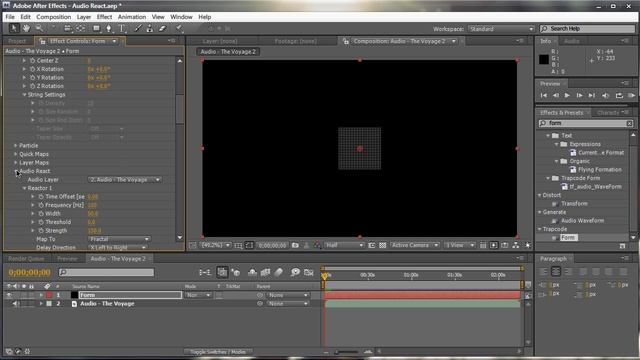The image size is (640, 360).
Task: Toggle transparency grid in viewer
Action: 382,245
